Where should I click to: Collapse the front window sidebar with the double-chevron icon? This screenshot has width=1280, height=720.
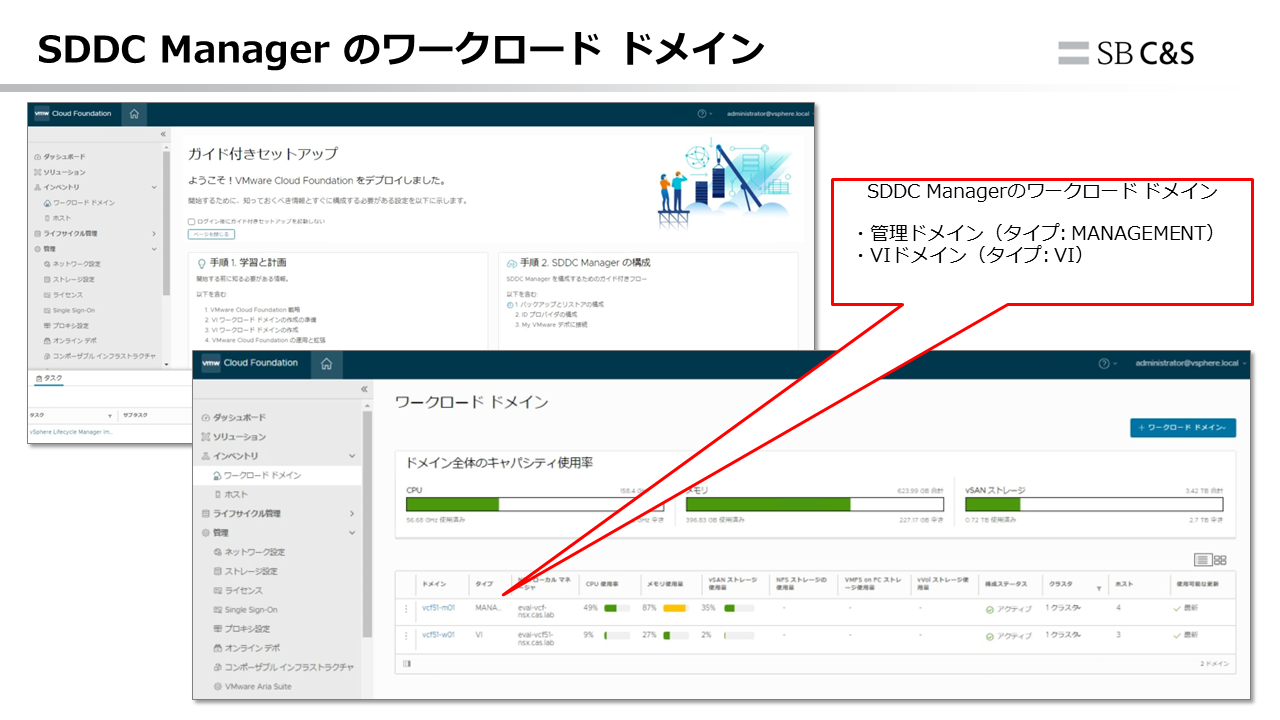[x=364, y=390]
